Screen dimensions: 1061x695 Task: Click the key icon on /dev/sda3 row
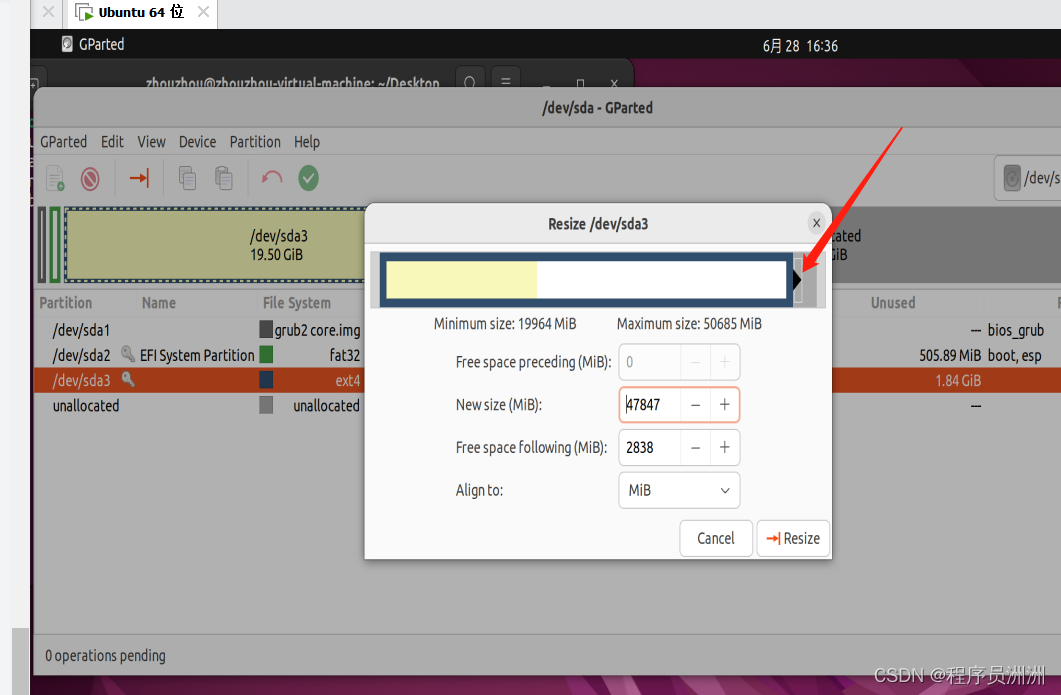(128, 379)
